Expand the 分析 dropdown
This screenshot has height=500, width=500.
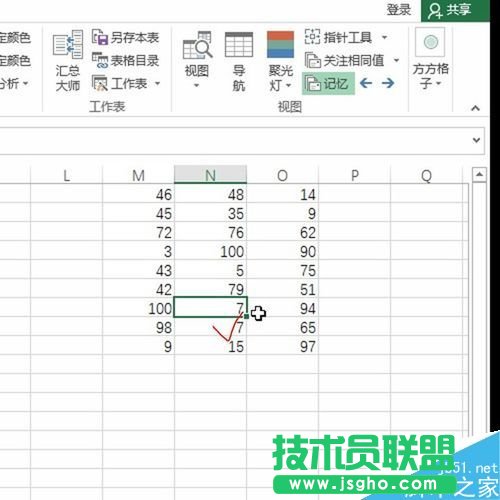[25, 83]
